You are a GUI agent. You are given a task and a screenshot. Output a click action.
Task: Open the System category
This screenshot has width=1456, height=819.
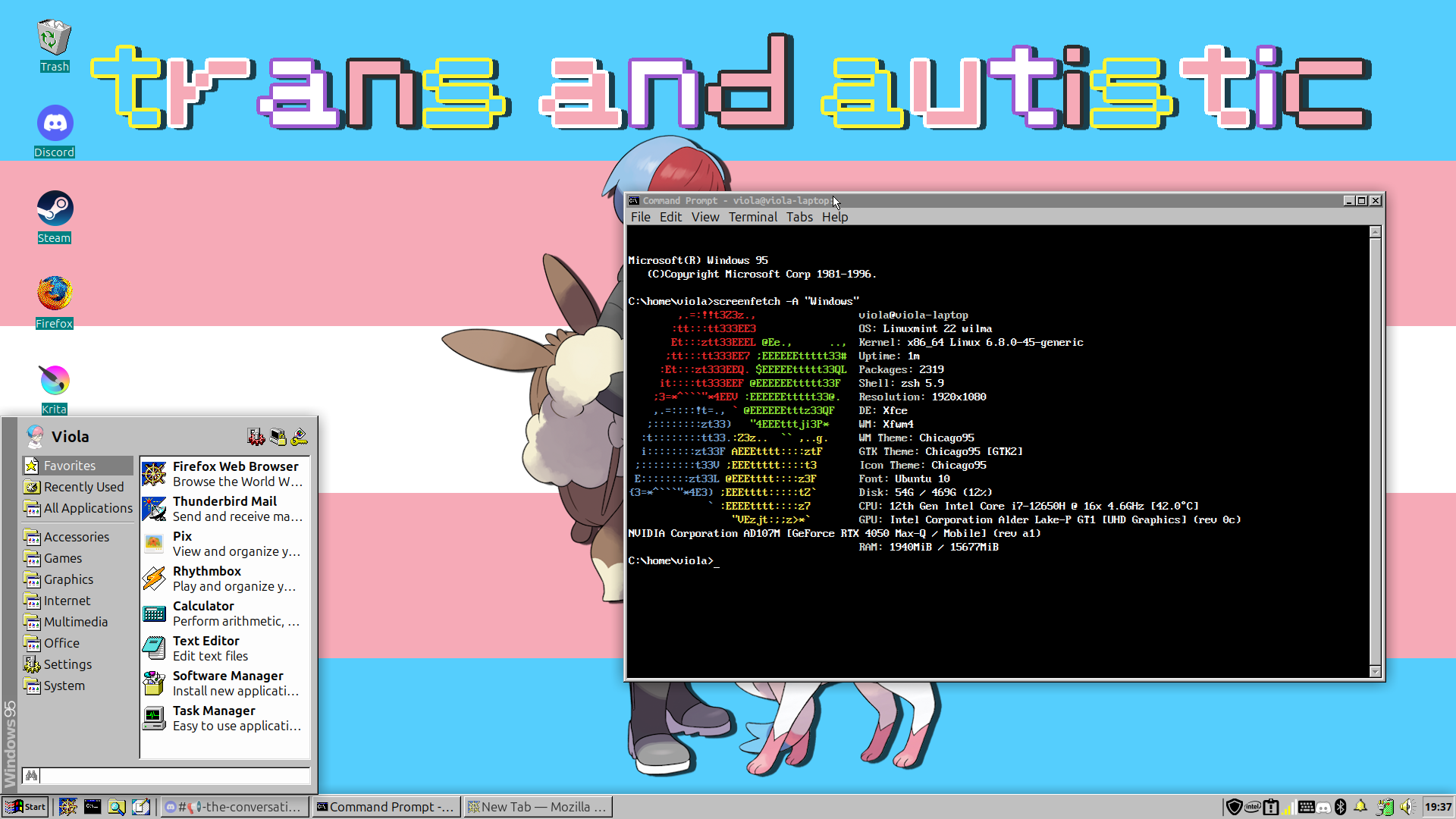(x=78, y=686)
